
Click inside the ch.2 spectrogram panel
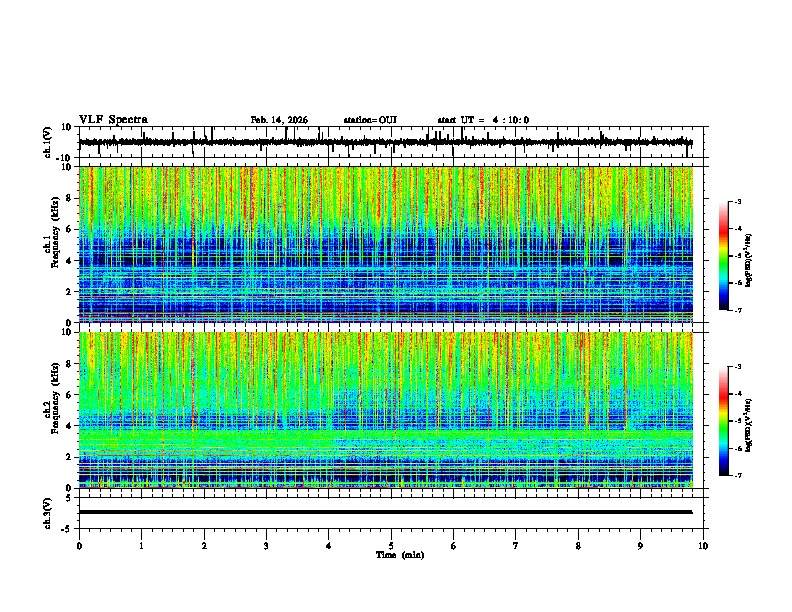click(386, 410)
